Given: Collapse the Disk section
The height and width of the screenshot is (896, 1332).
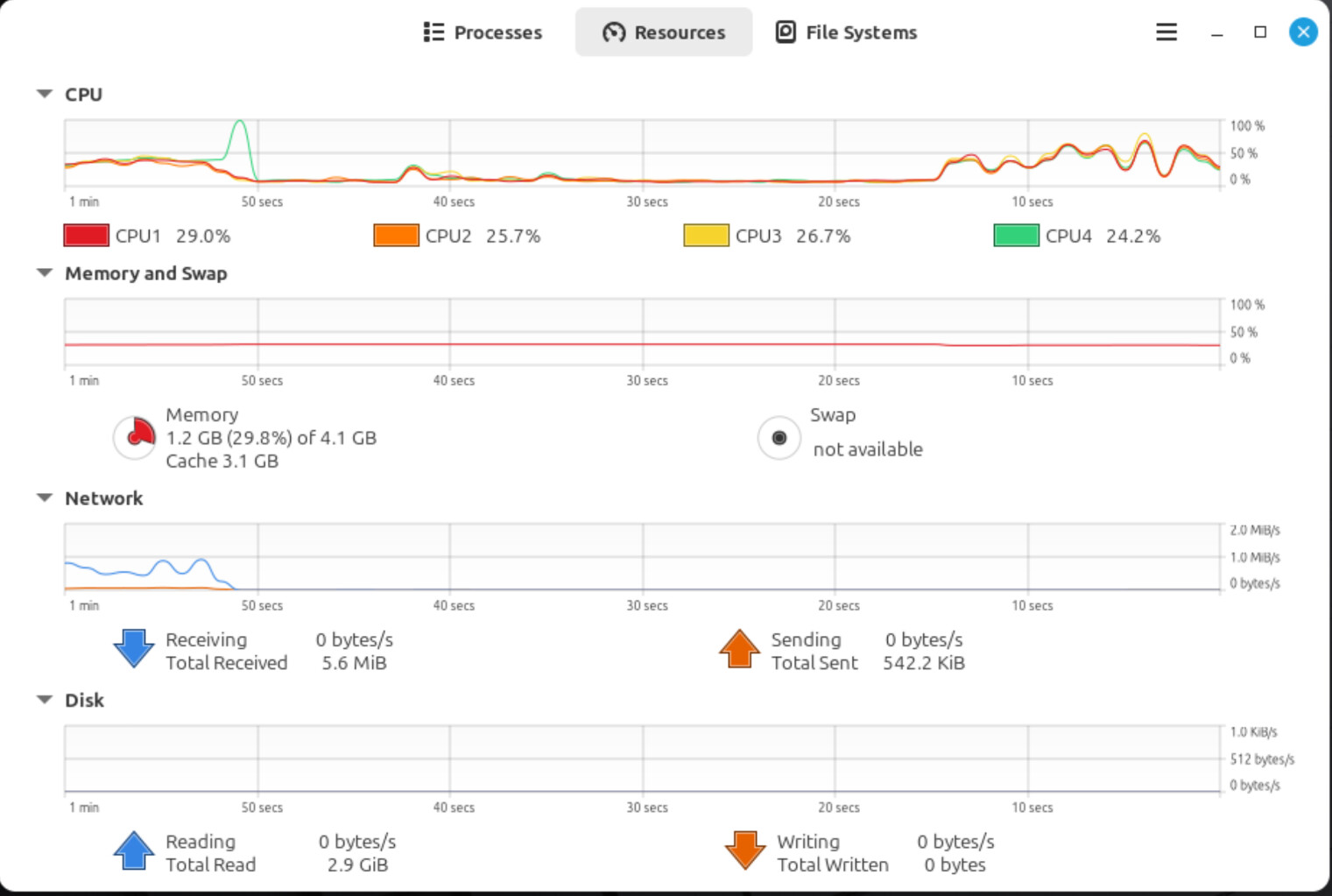Looking at the screenshot, I should pos(45,700).
